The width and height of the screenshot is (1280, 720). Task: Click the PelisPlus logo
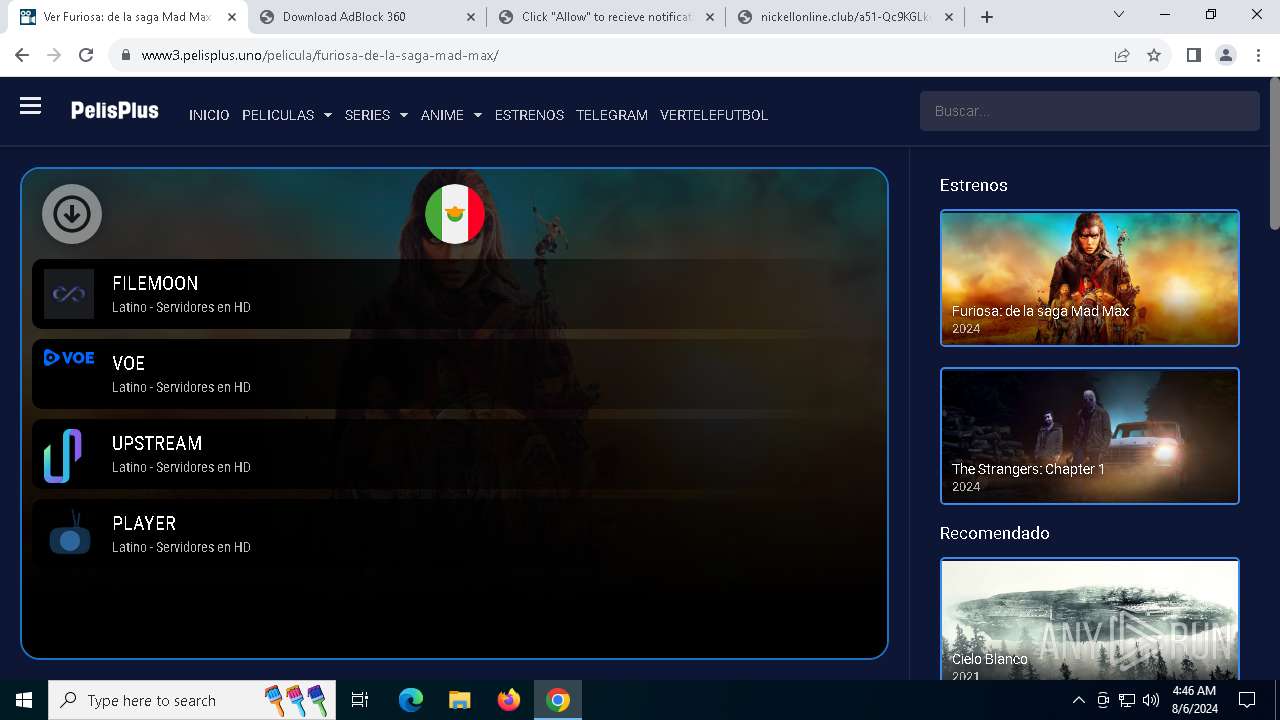pos(114,111)
